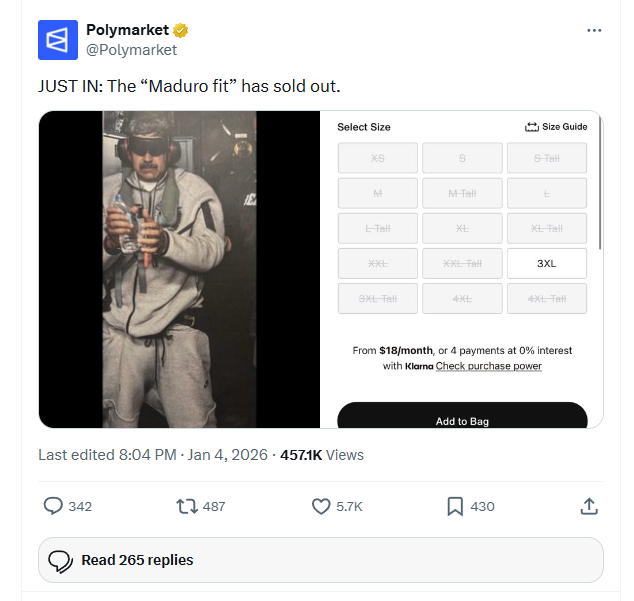The image size is (634, 601).
Task: Open the Check purchase power link
Action: pos(489,366)
